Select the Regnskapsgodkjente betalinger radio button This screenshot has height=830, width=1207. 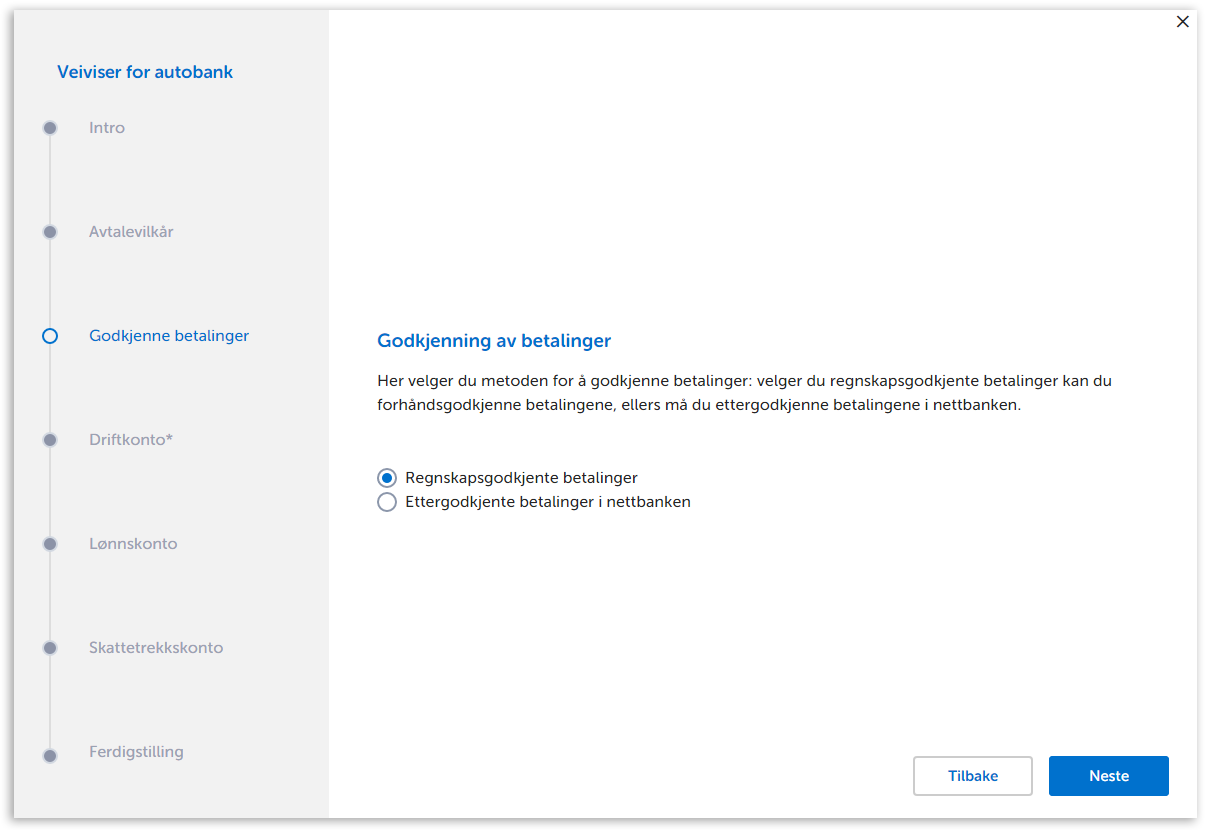point(387,478)
